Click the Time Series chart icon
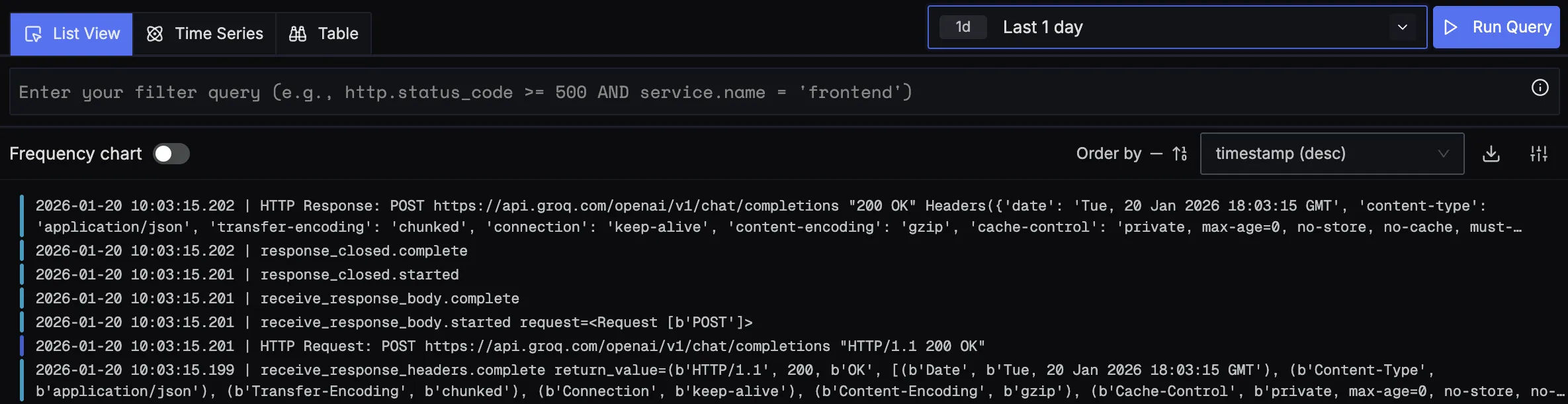The height and width of the screenshot is (404, 1568). [x=155, y=34]
